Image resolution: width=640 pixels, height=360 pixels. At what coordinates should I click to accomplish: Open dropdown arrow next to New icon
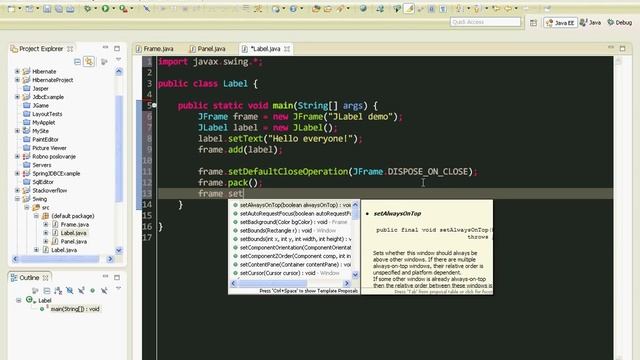click(19, 9)
